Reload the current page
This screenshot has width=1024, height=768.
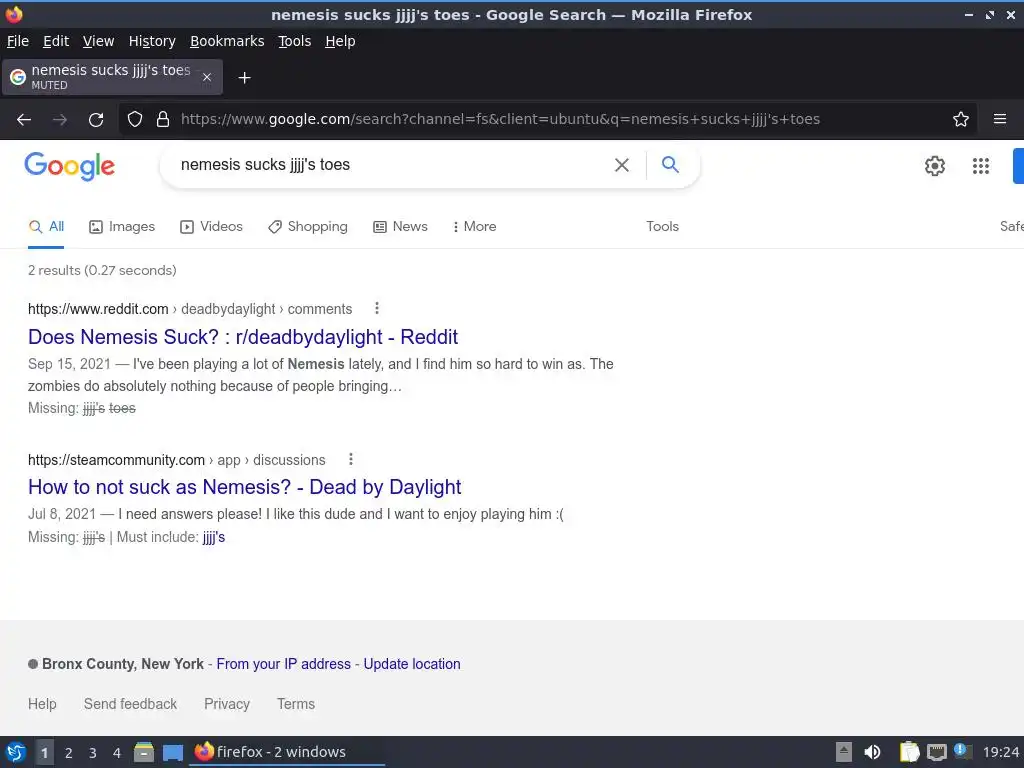pyautogui.click(x=96, y=120)
